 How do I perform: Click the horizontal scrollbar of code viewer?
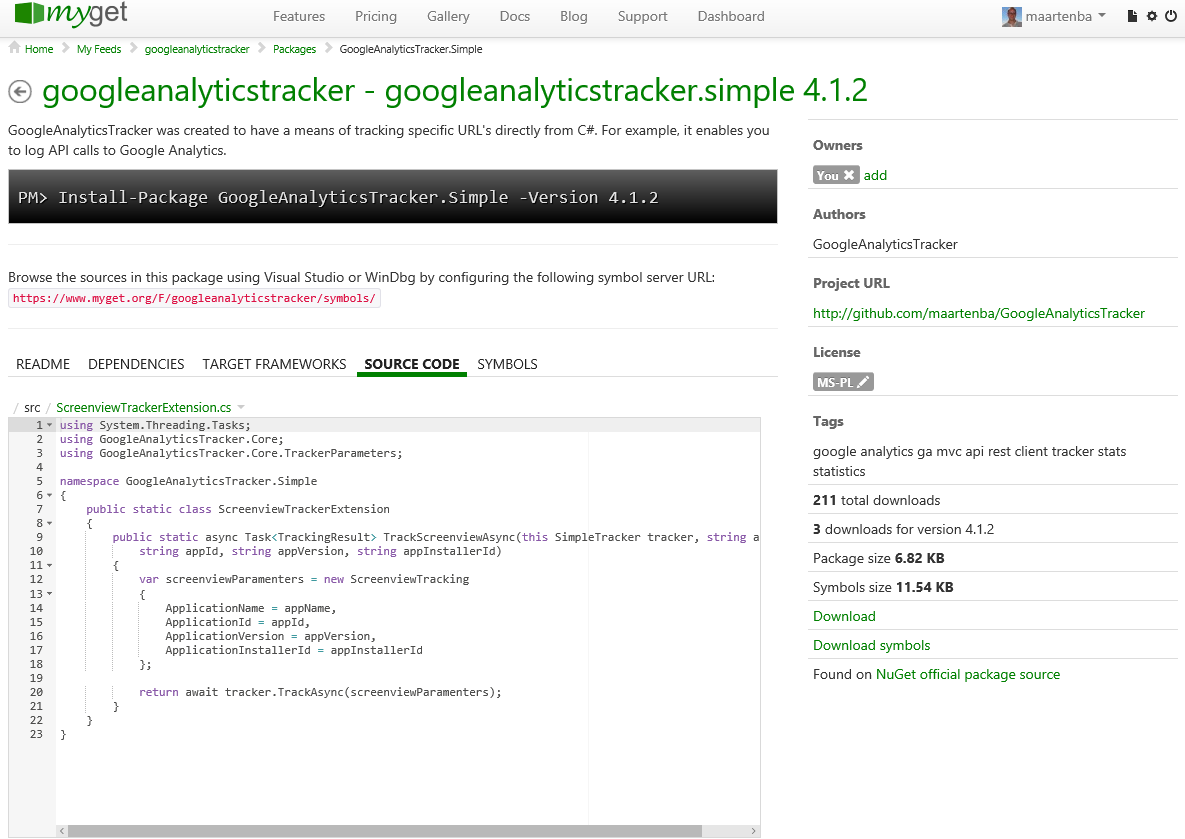[x=385, y=831]
